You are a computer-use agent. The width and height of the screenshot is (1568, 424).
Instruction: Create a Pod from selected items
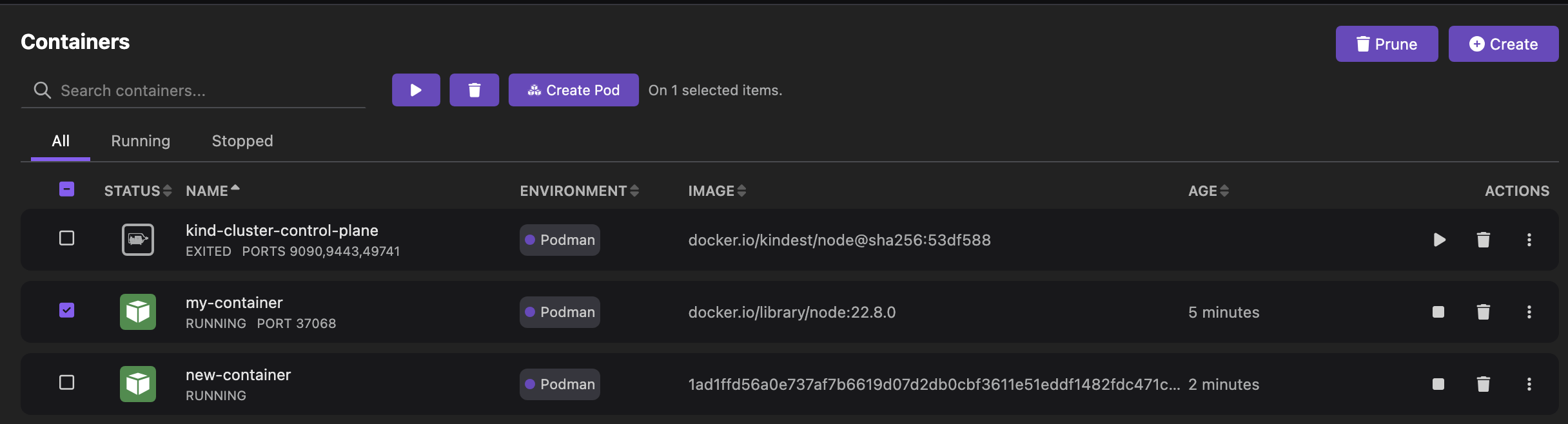click(573, 90)
